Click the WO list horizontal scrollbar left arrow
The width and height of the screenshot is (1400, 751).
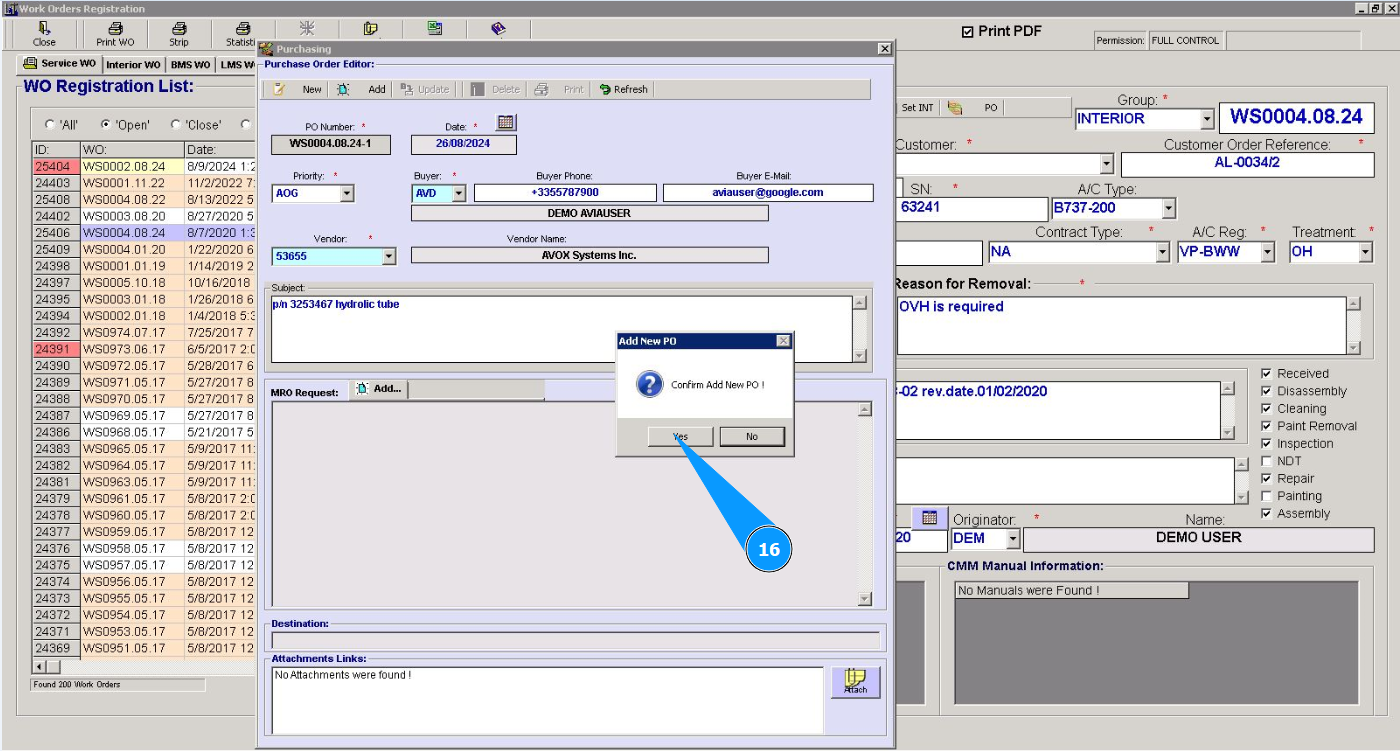(40, 666)
